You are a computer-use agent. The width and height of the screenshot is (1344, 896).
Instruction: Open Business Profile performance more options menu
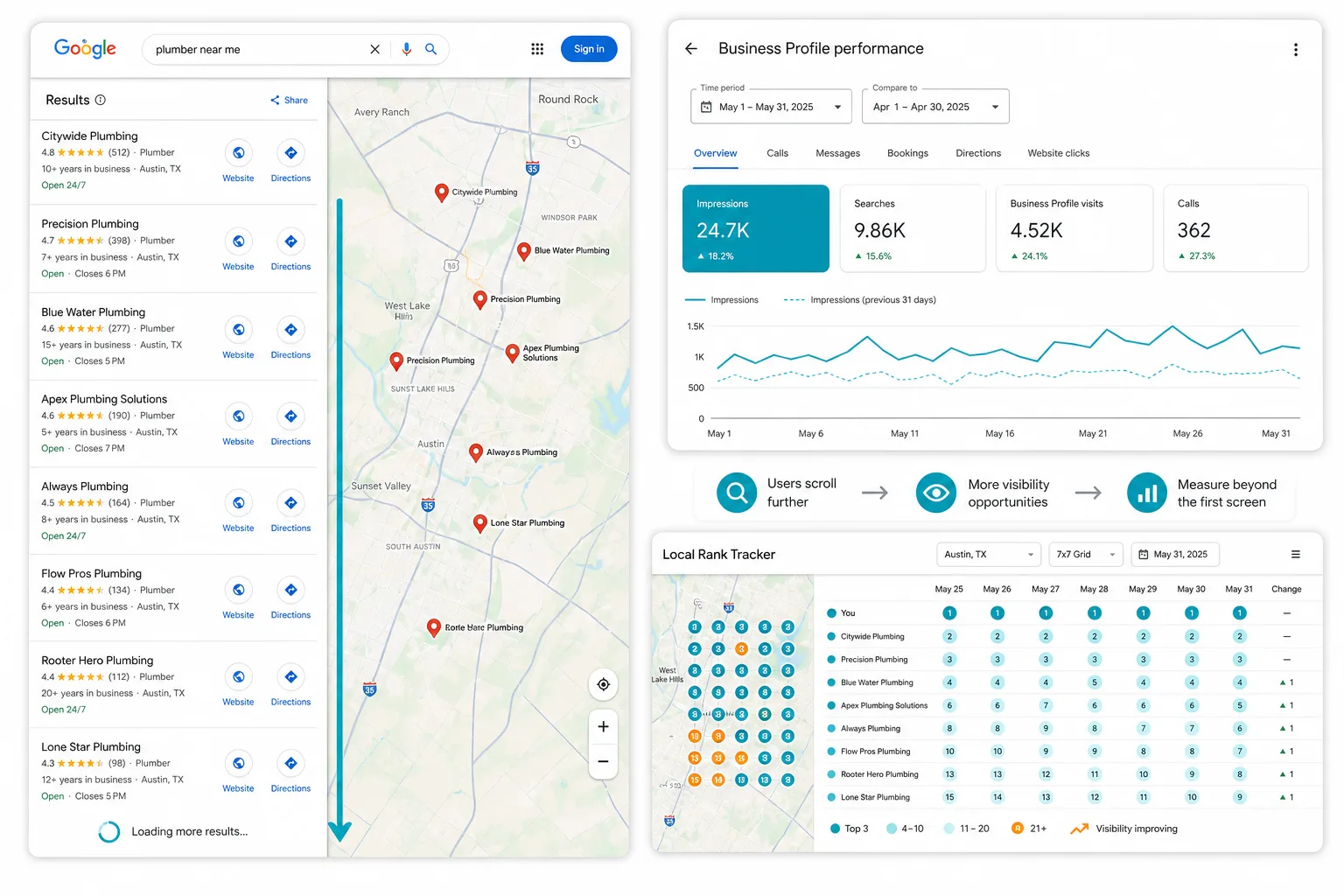click(x=1296, y=50)
